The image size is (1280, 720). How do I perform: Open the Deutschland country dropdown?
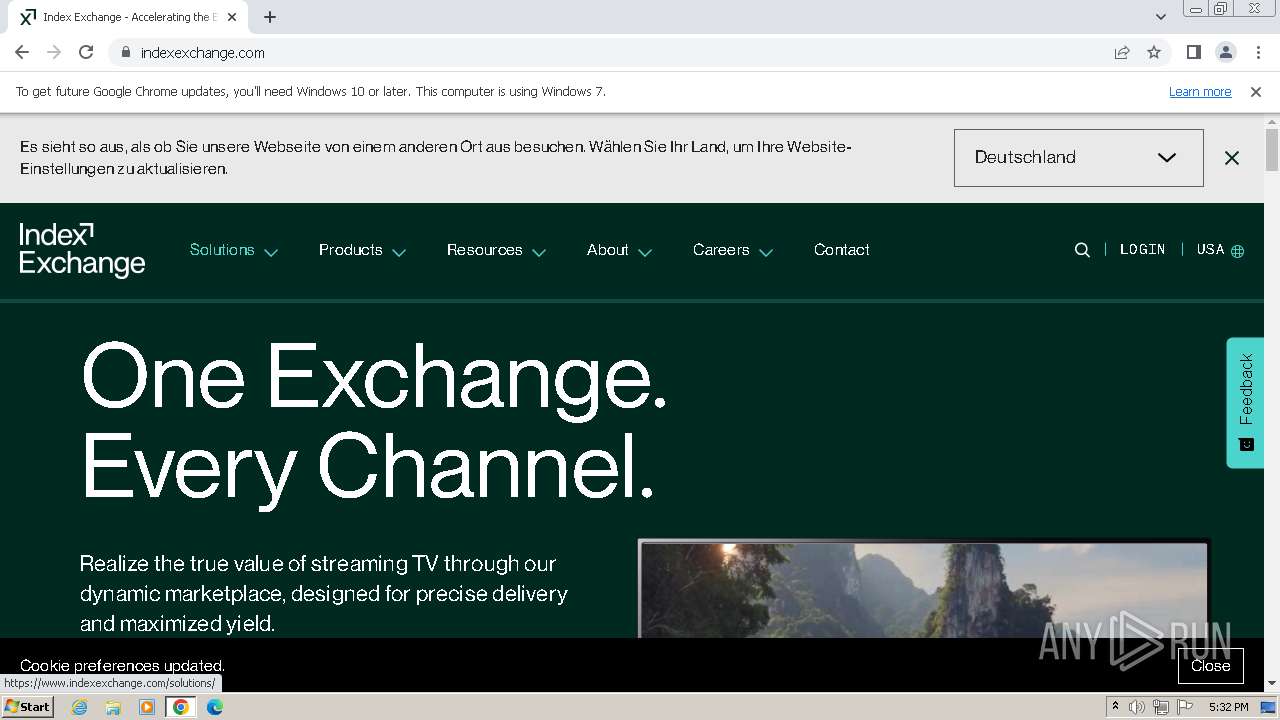1078,157
